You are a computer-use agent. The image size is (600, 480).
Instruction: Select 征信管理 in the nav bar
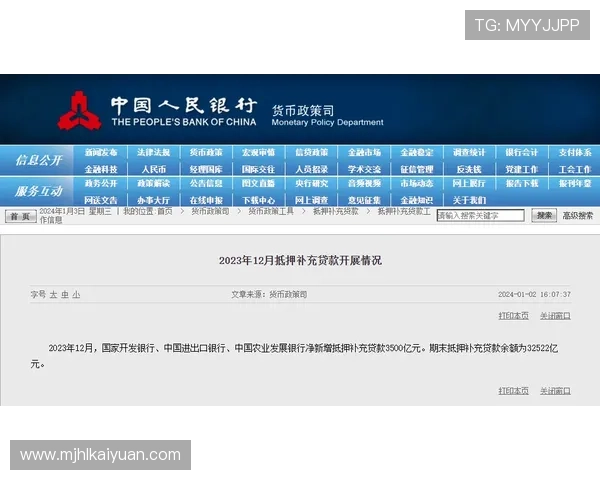(x=417, y=169)
